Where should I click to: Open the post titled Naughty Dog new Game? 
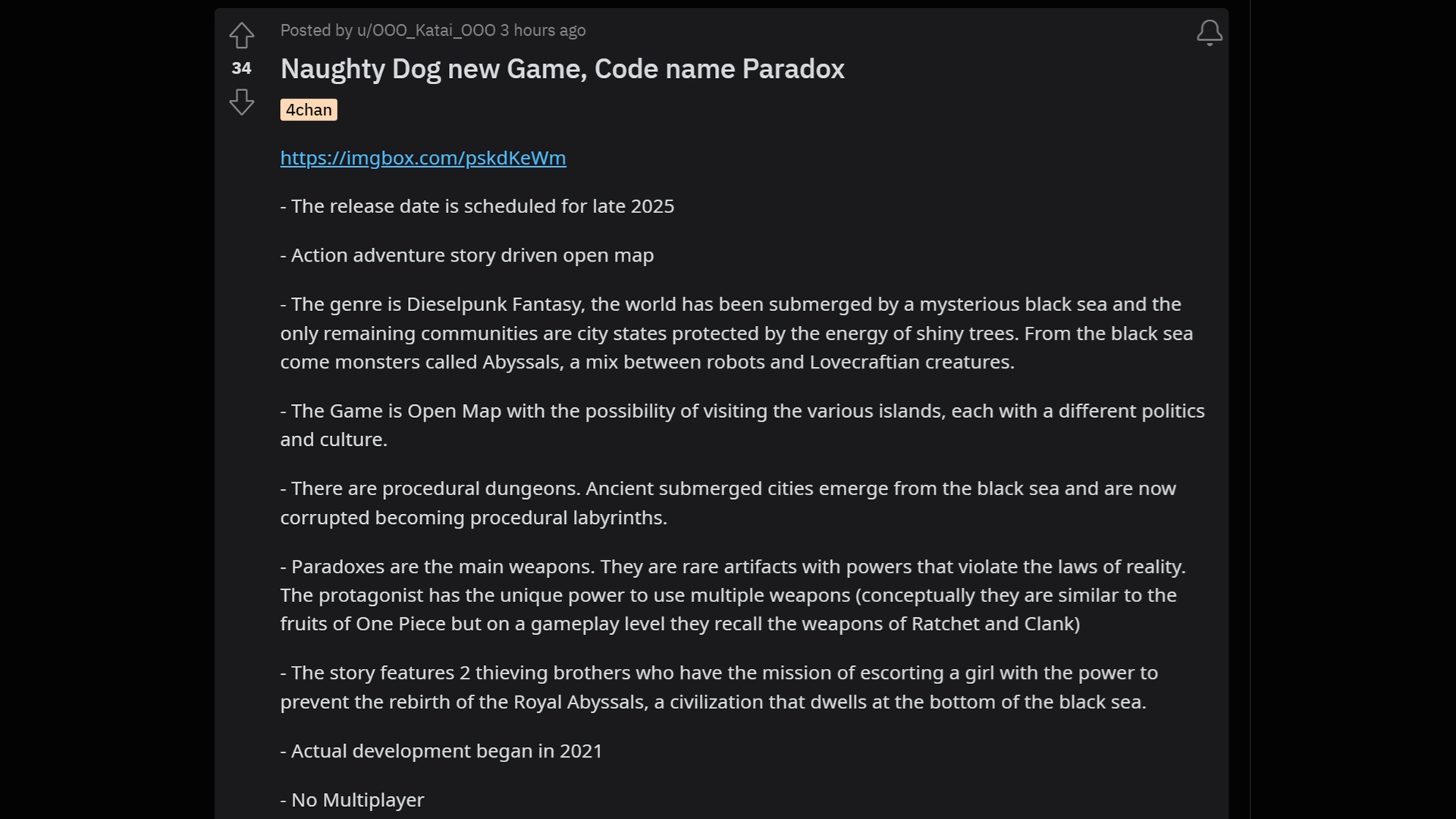tap(562, 69)
